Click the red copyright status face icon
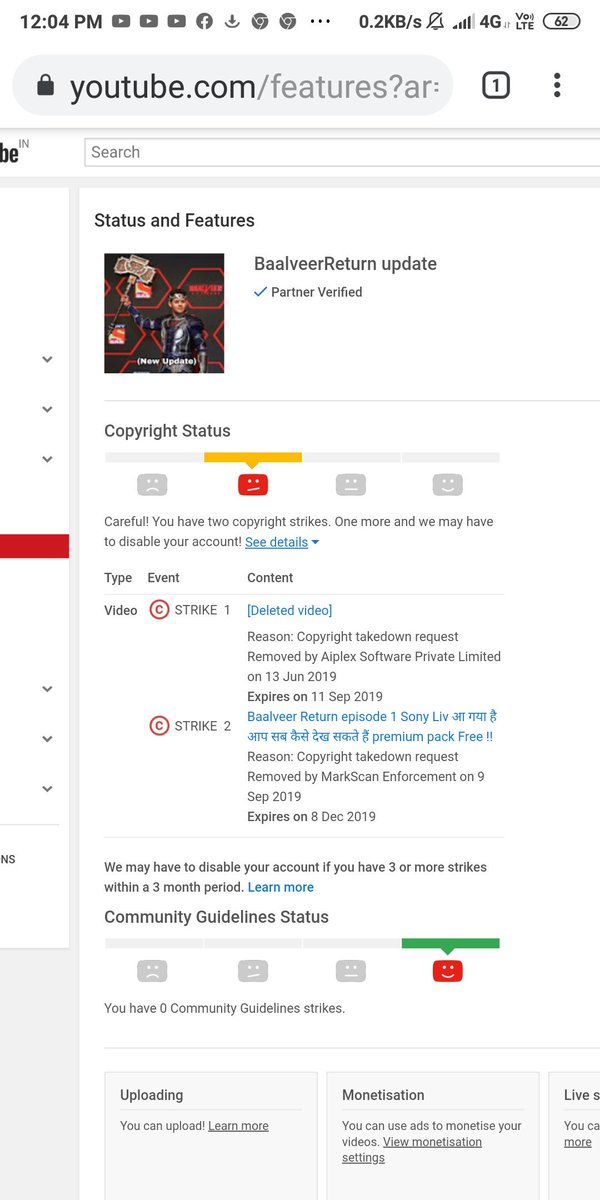600x1200 pixels. tap(253, 485)
